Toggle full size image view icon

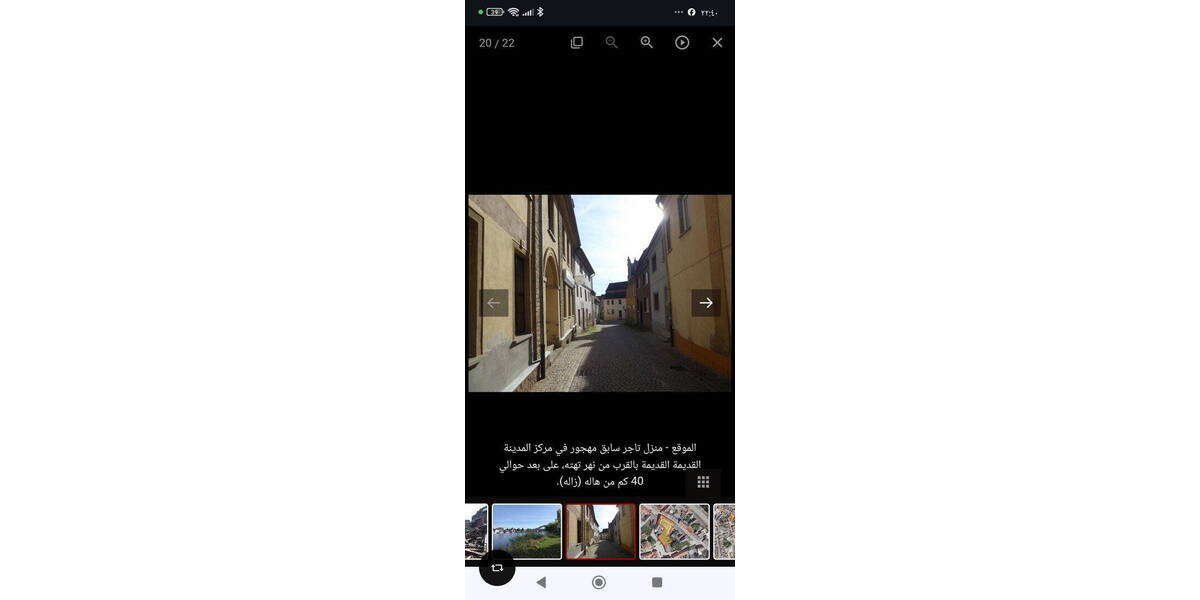tap(577, 43)
